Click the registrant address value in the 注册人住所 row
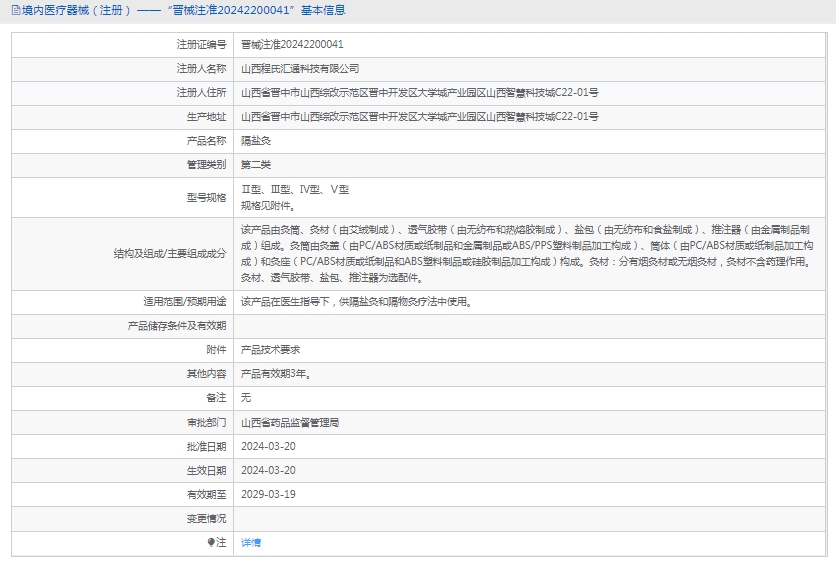The height and width of the screenshot is (561, 836). [419, 93]
